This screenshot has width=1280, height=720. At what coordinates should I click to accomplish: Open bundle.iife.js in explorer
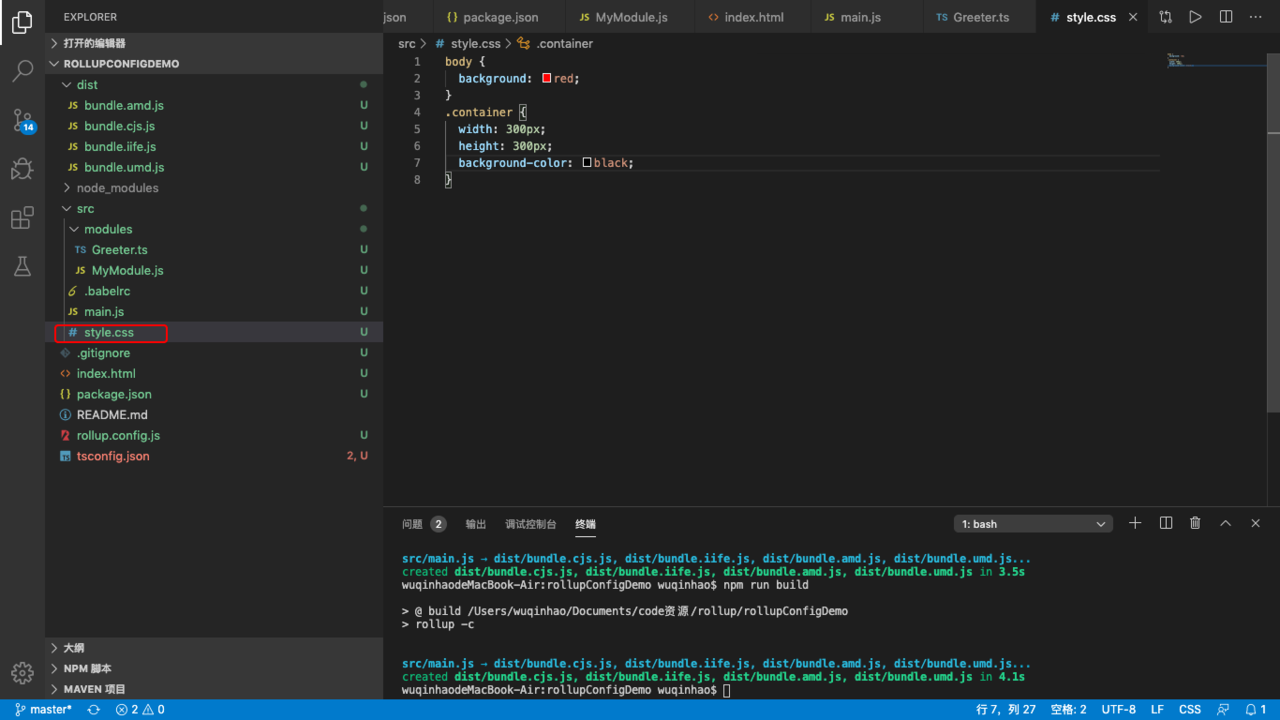point(214,147)
